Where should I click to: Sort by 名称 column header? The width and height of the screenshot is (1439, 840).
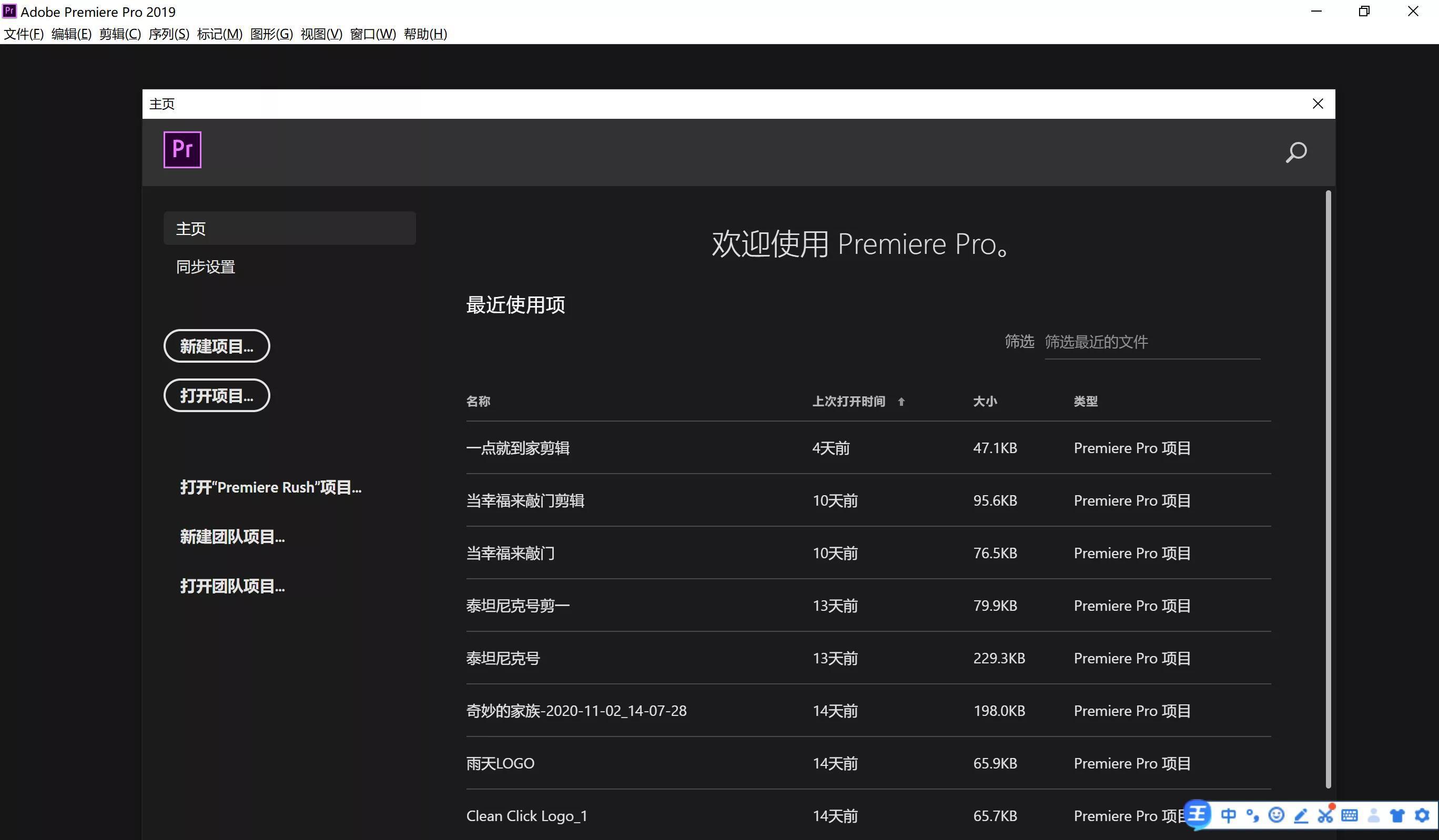point(478,401)
